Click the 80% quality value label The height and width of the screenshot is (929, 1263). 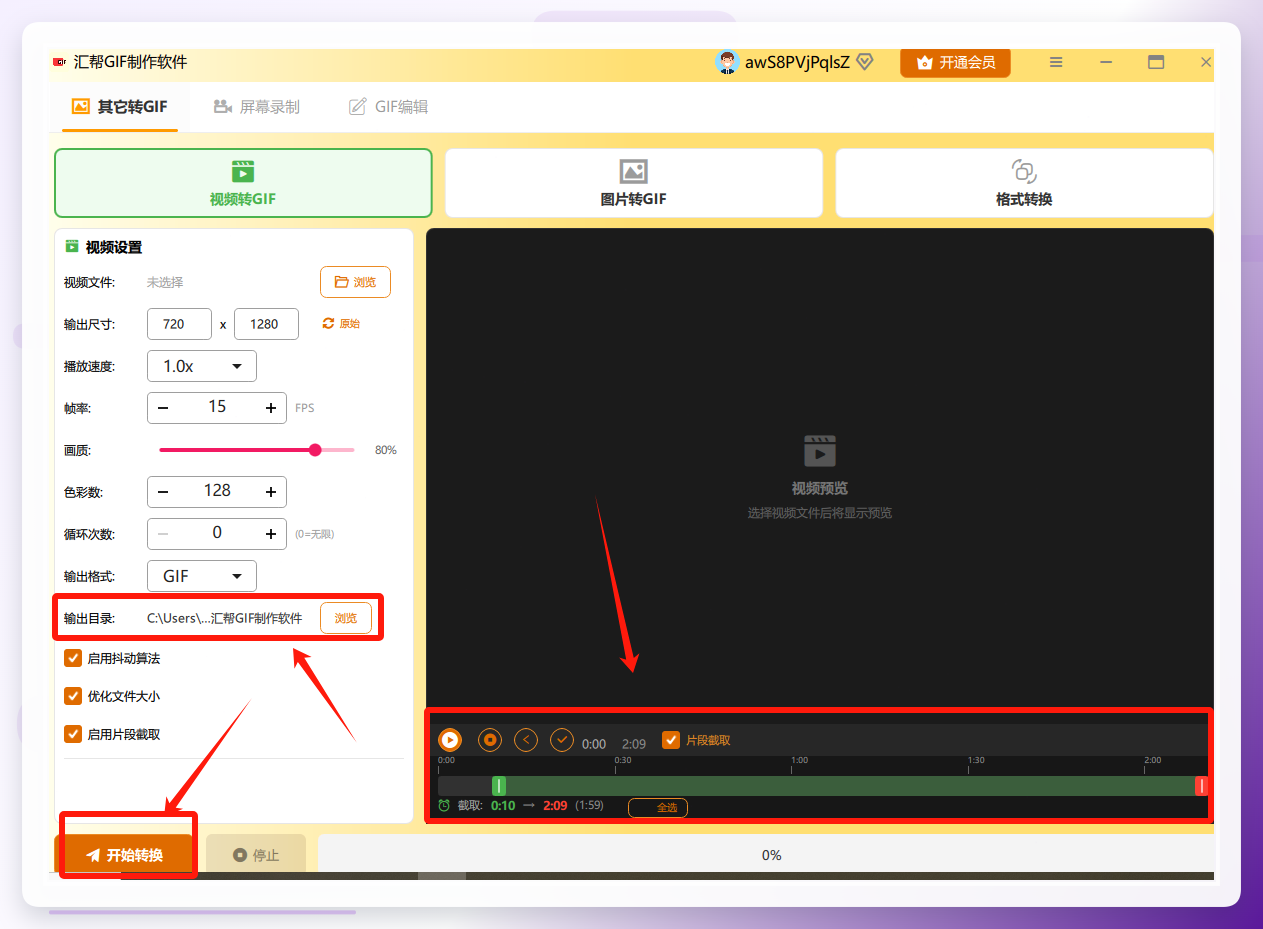[386, 450]
